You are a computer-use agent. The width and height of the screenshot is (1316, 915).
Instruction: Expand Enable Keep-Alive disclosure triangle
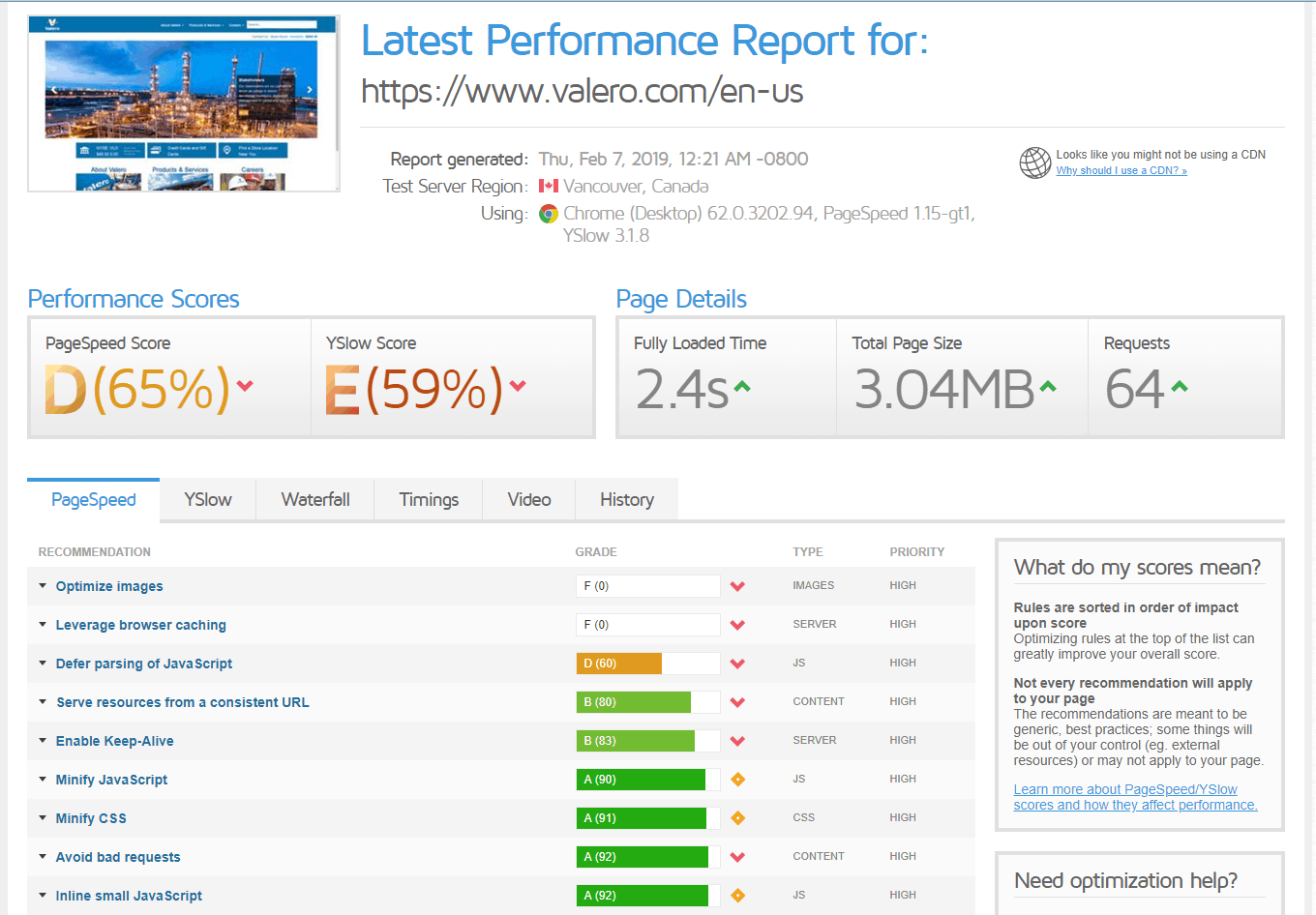coord(43,740)
